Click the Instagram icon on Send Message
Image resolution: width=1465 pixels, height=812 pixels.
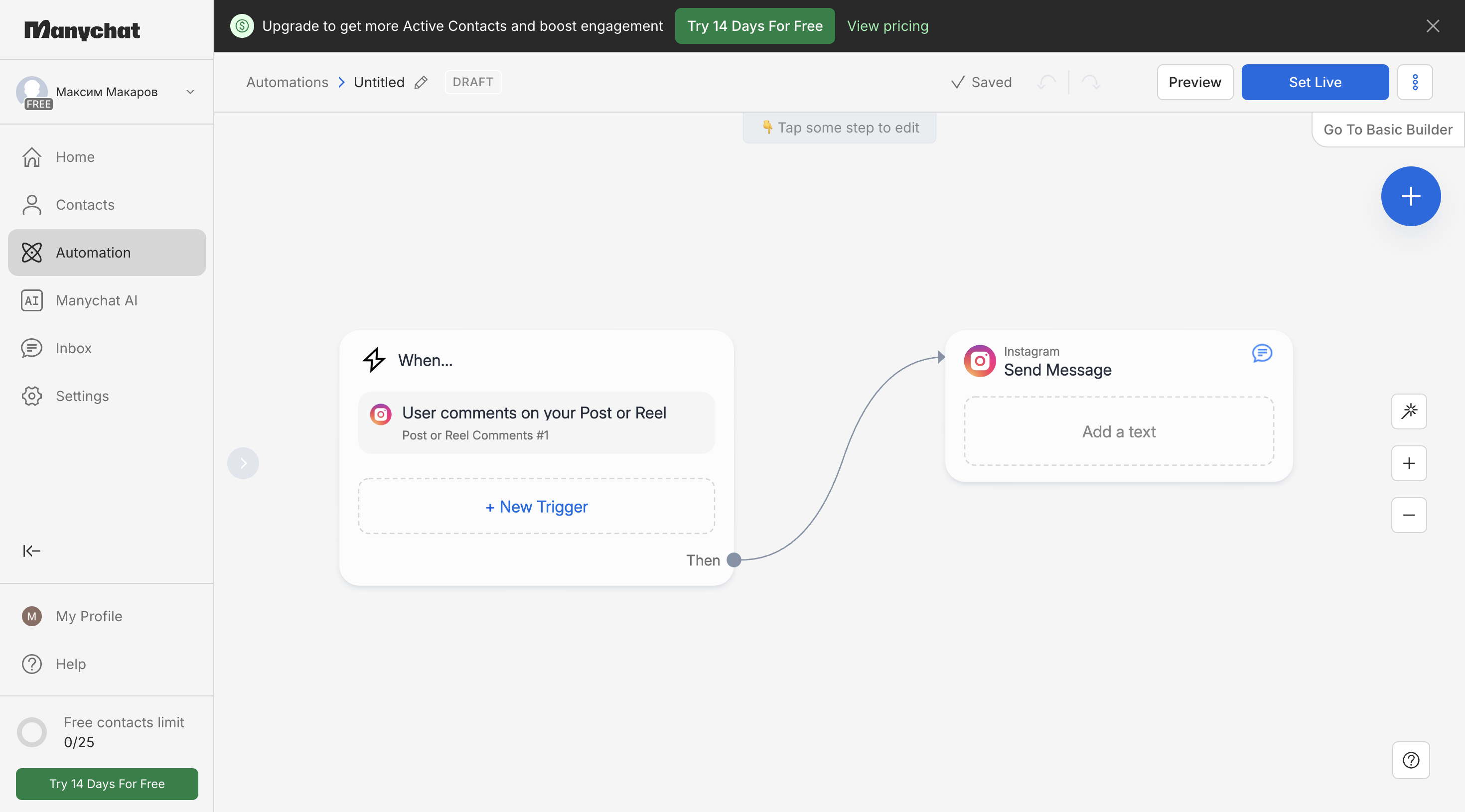[979, 361]
